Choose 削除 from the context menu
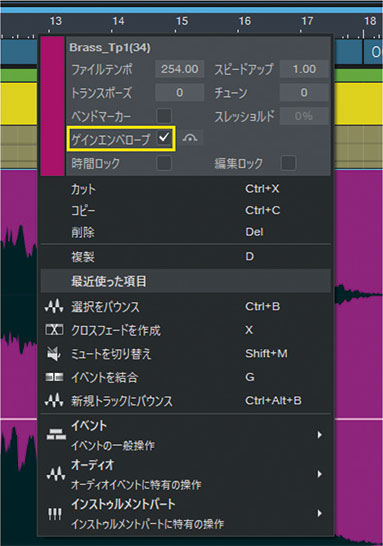 pos(186,232)
